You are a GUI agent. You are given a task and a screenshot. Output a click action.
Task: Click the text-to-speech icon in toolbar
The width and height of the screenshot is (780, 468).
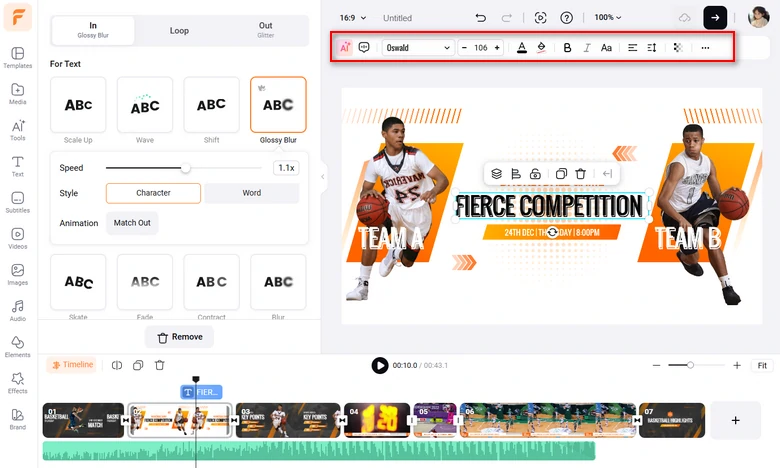point(364,47)
